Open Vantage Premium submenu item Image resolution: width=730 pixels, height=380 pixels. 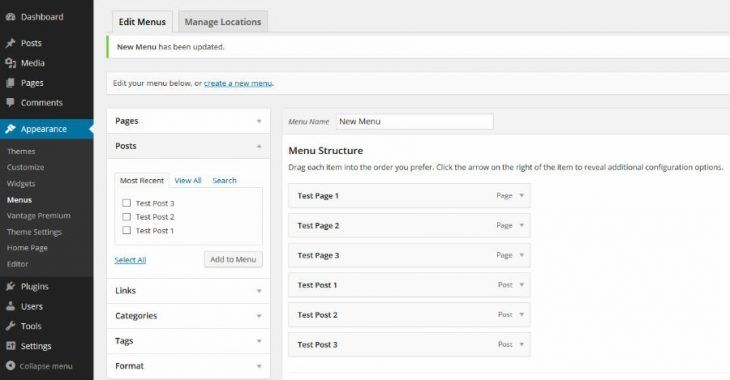[x=39, y=216]
